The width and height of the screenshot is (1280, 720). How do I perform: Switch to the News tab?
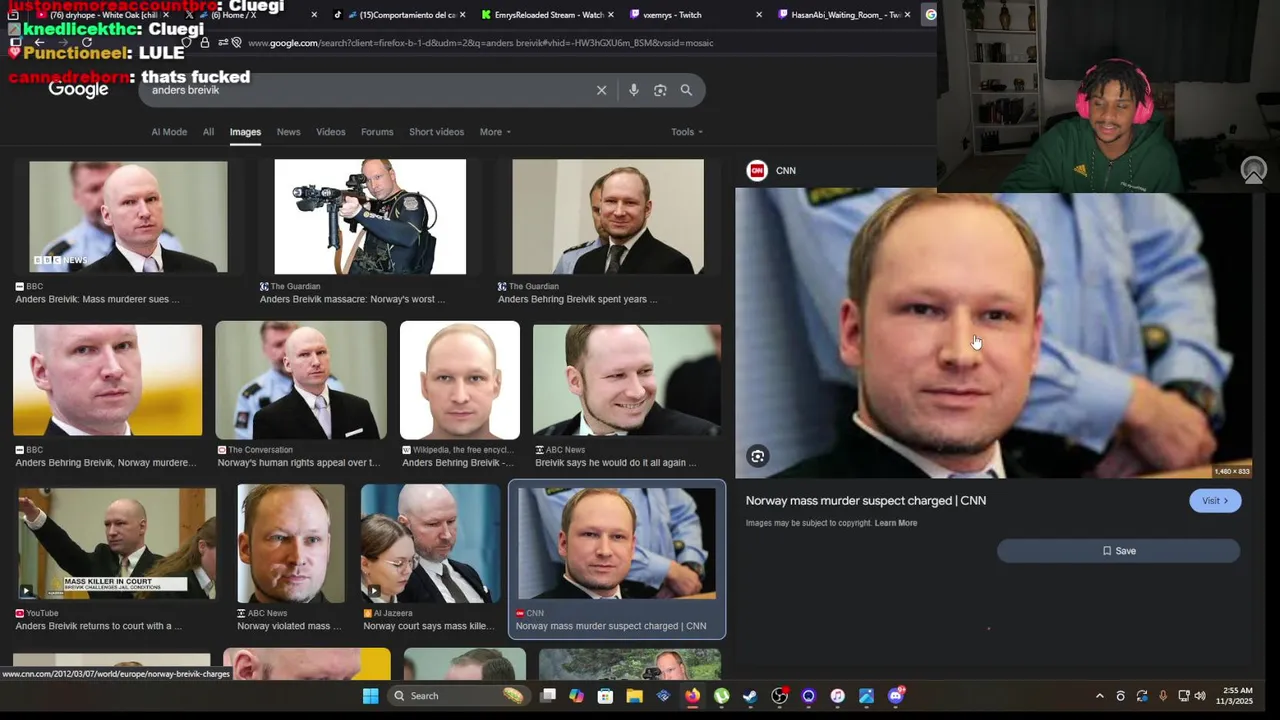(288, 132)
